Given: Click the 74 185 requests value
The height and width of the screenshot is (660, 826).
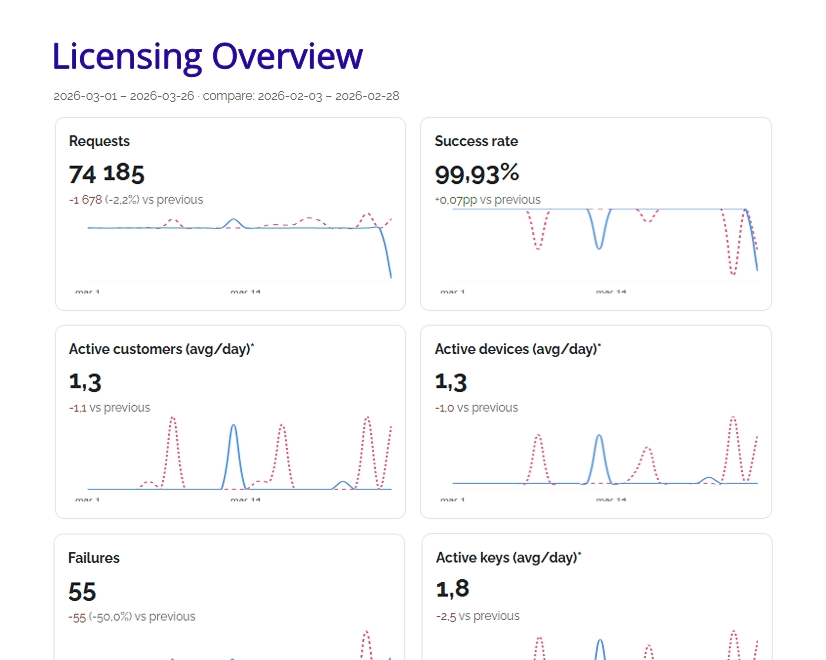Looking at the screenshot, I should [x=106, y=174].
